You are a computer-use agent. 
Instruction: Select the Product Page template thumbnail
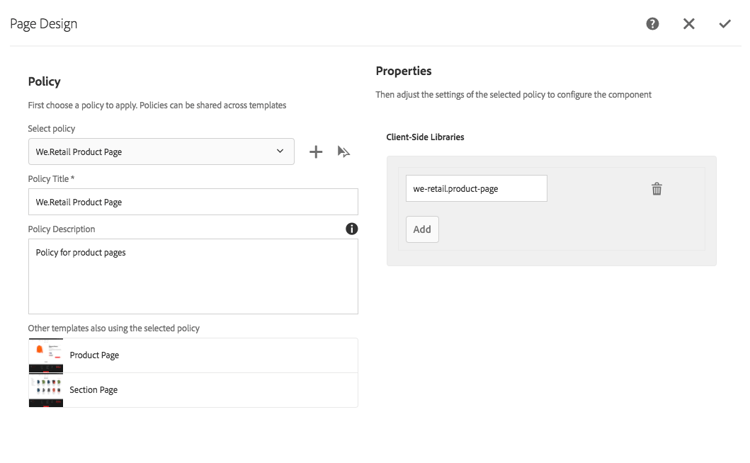(46, 355)
